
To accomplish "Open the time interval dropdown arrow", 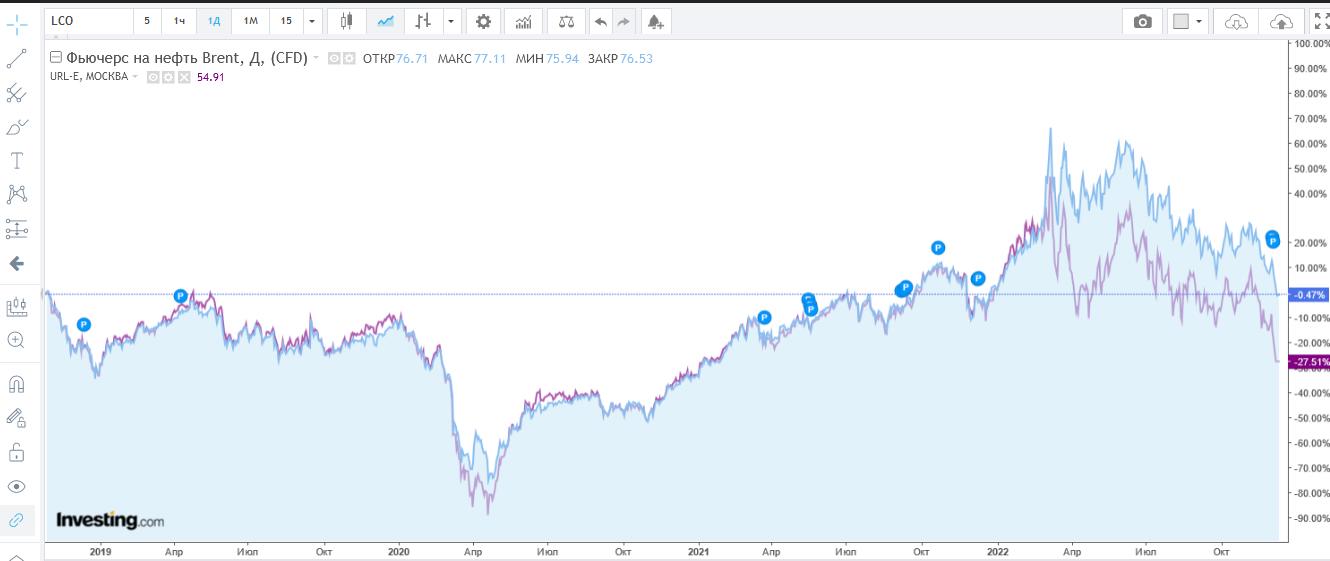I will pos(312,20).
